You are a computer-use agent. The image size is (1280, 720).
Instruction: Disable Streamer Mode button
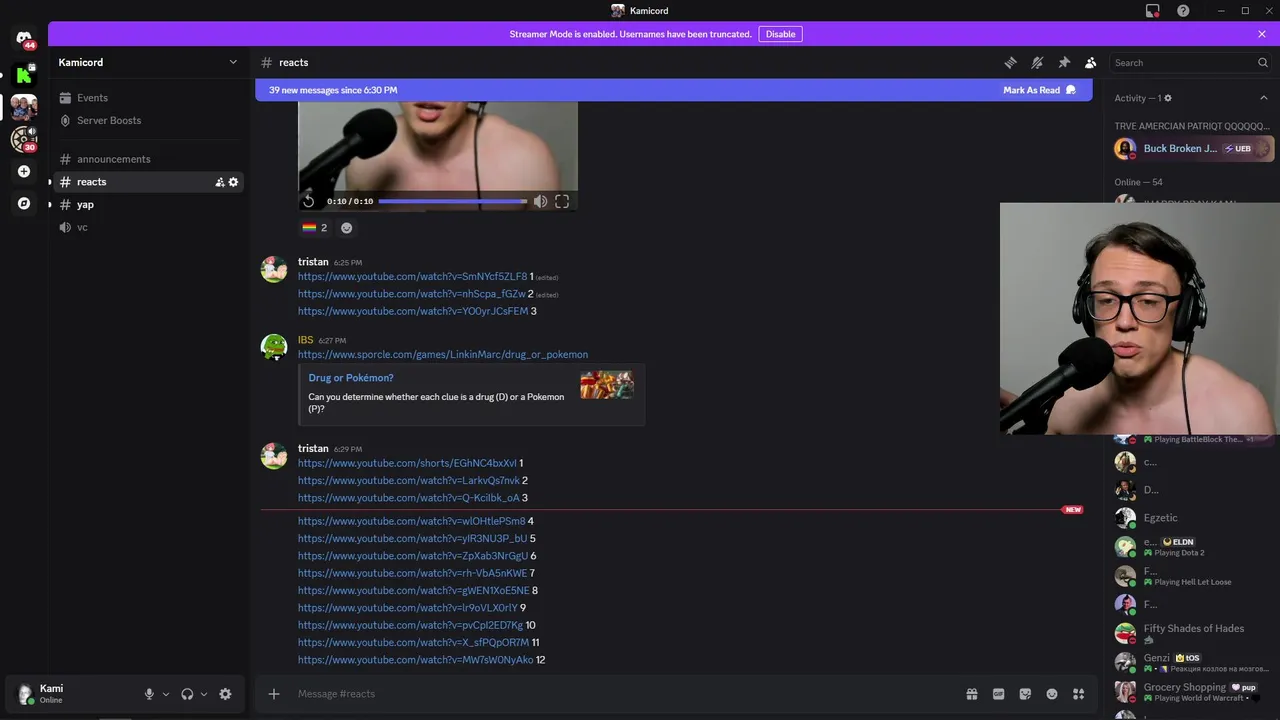(780, 34)
